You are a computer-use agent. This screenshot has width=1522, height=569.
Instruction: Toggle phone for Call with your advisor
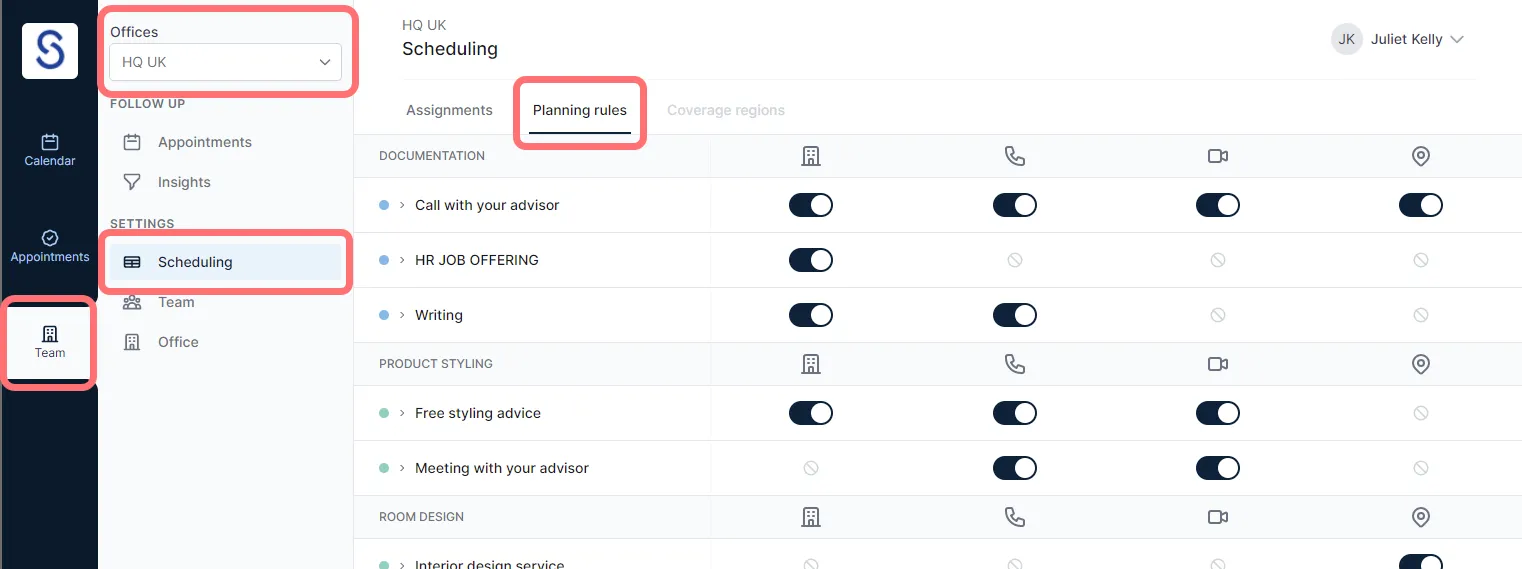[x=1015, y=205]
